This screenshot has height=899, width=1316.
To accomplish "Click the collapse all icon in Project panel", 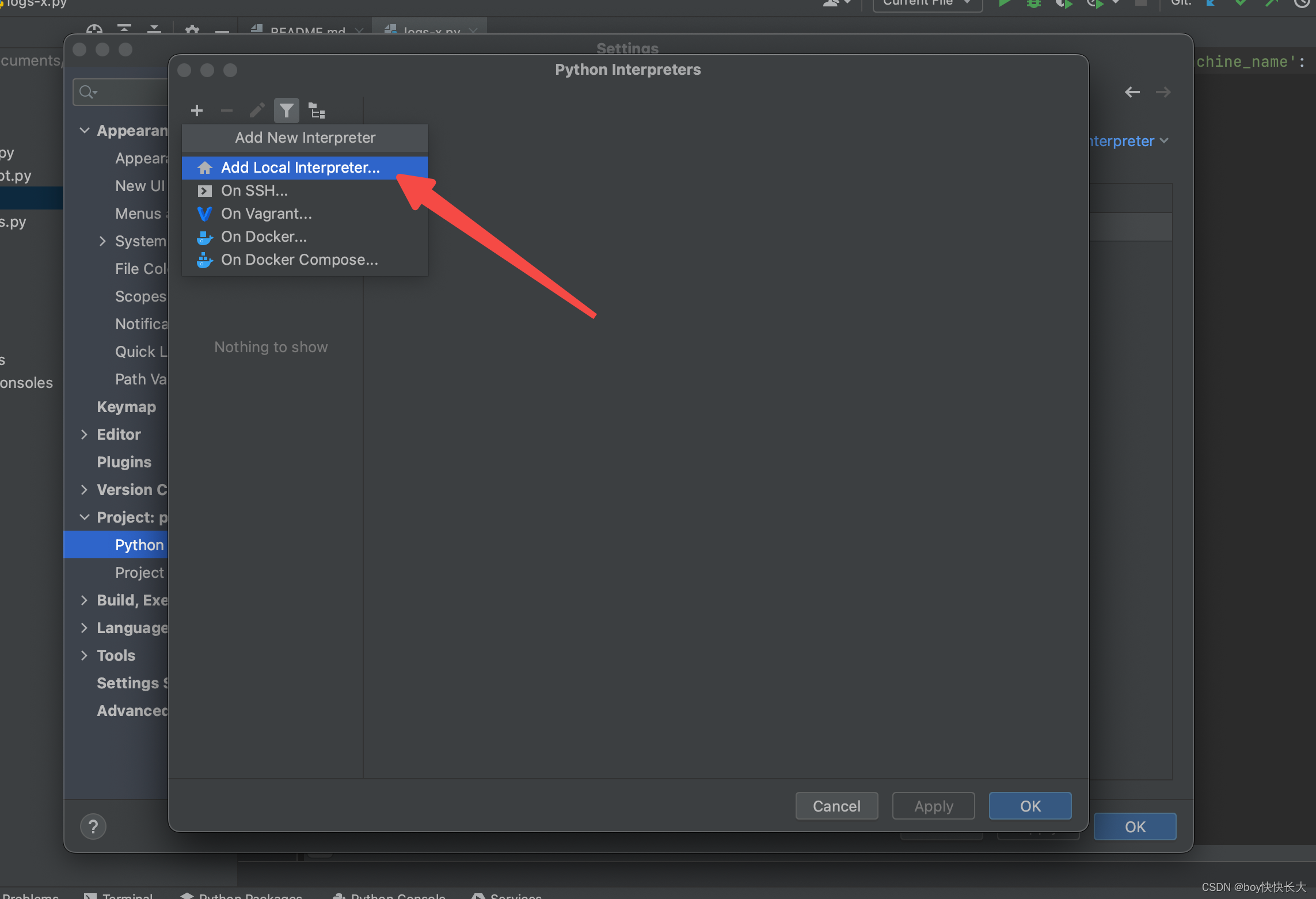I will point(154,29).
